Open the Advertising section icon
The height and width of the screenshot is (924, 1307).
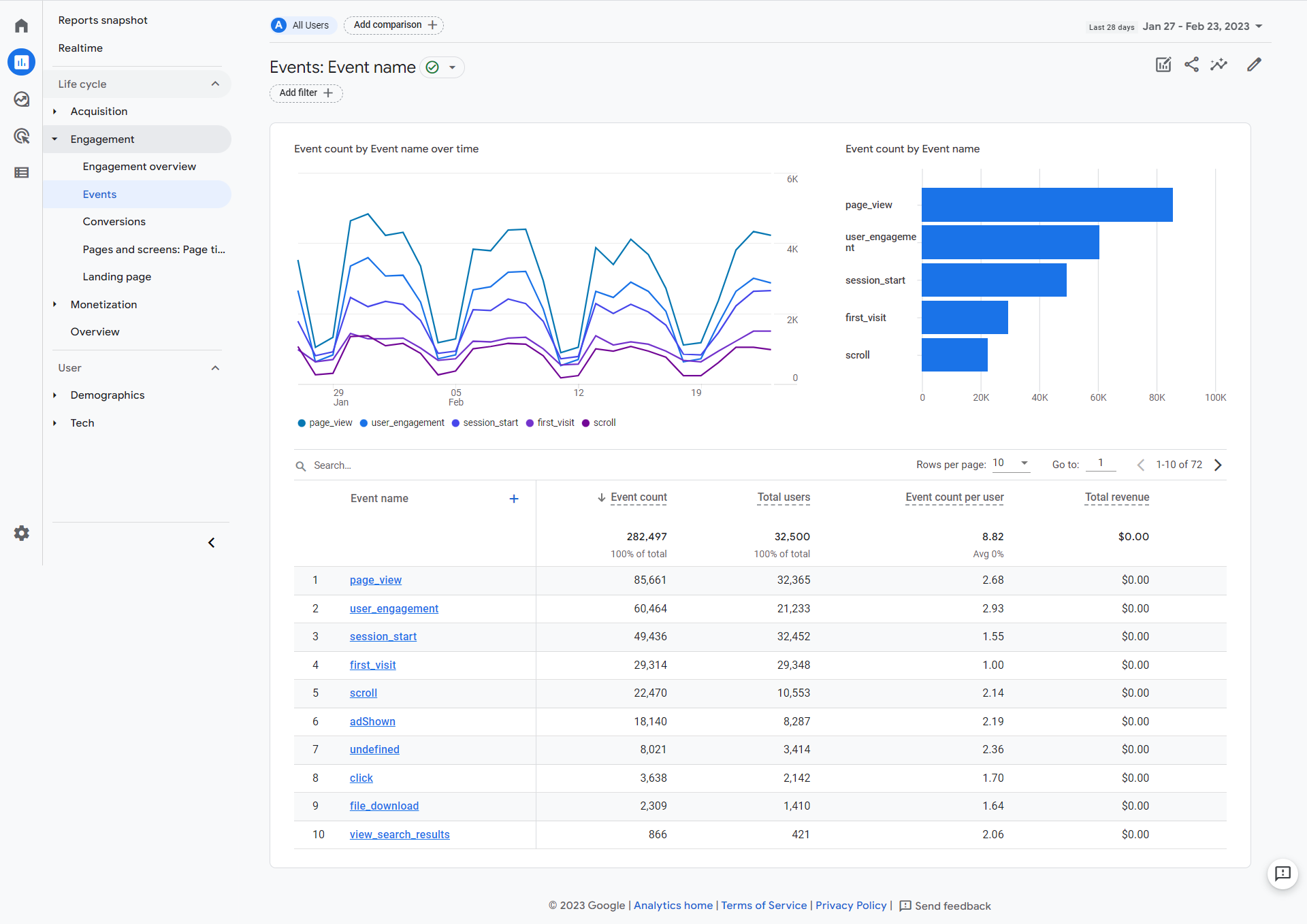[21, 135]
